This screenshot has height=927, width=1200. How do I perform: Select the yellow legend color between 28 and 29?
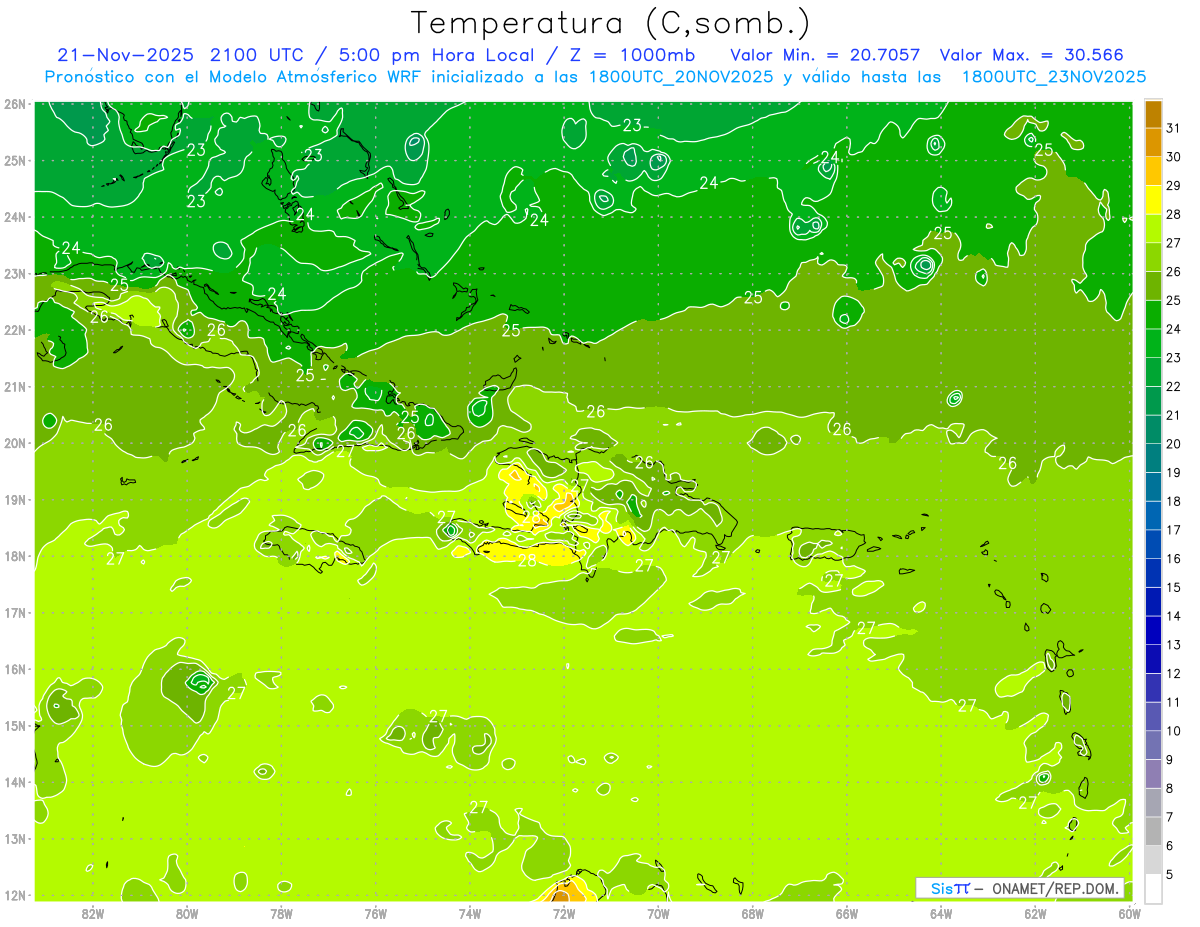pyautogui.click(x=1153, y=200)
